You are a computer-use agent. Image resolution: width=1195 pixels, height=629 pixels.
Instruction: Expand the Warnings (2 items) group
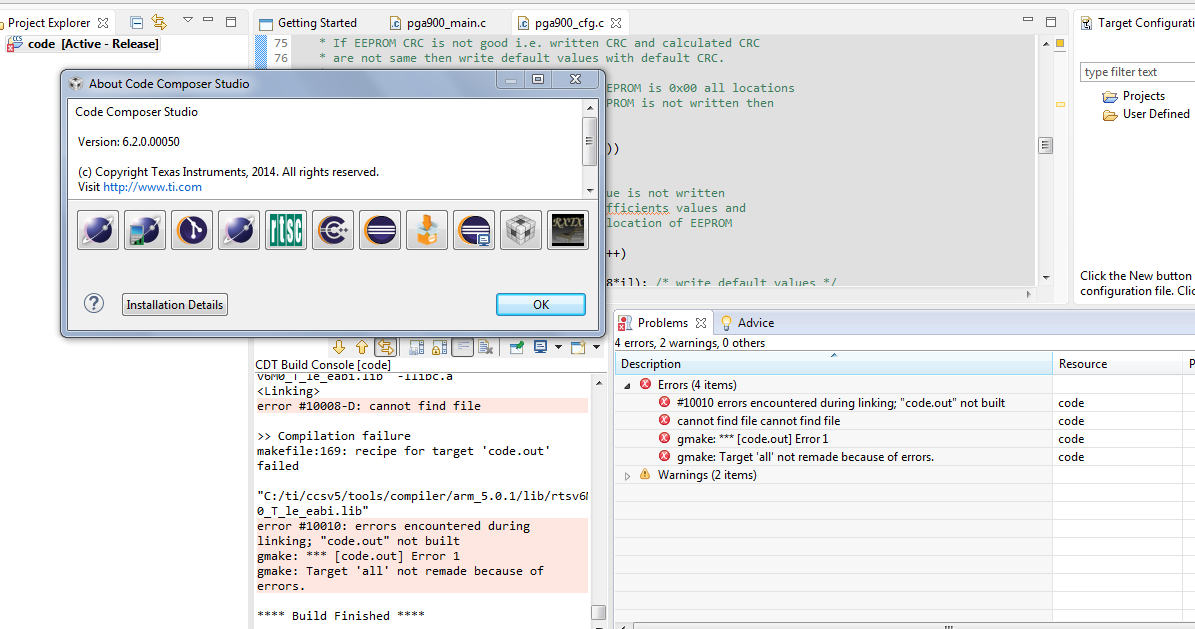[627, 476]
